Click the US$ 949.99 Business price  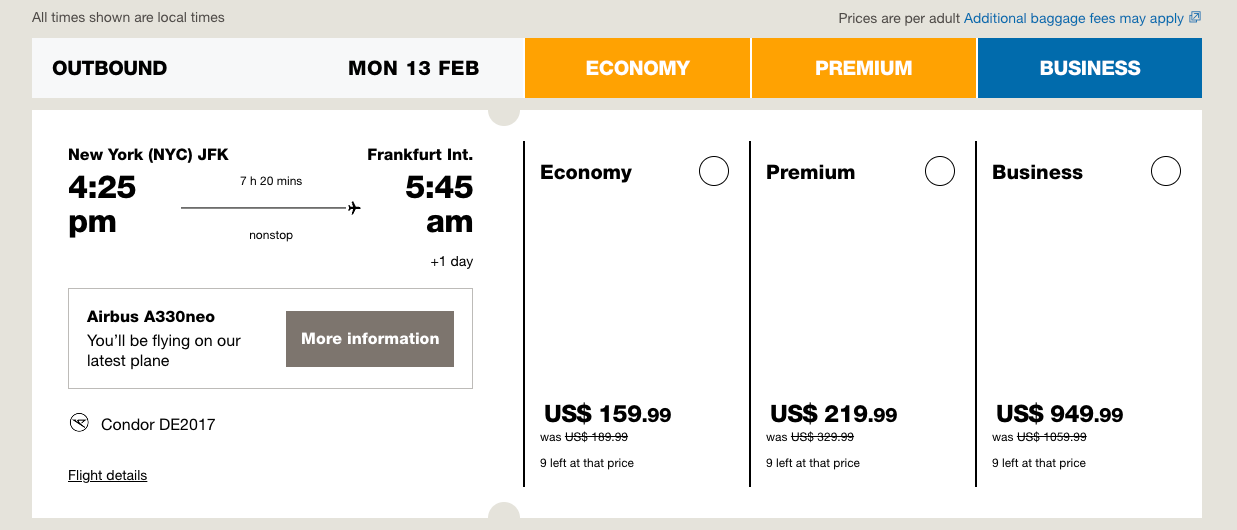point(1059,414)
